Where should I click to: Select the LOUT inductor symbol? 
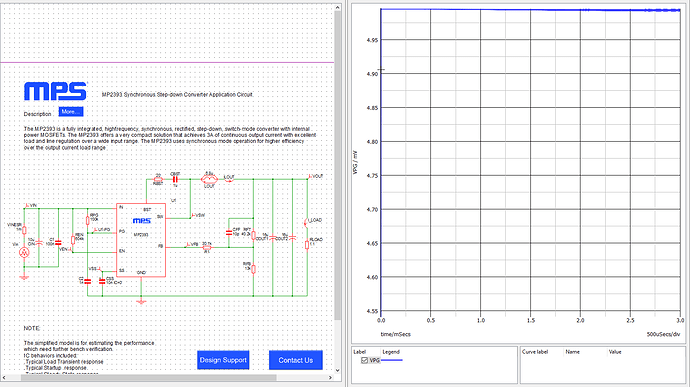[x=209, y=179]
